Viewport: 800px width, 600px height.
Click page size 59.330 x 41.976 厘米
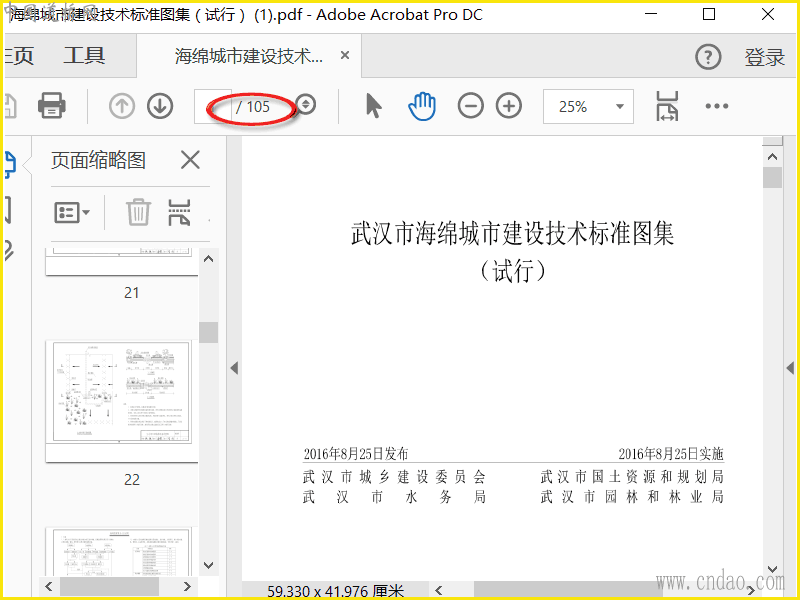[x=335, y=591]
